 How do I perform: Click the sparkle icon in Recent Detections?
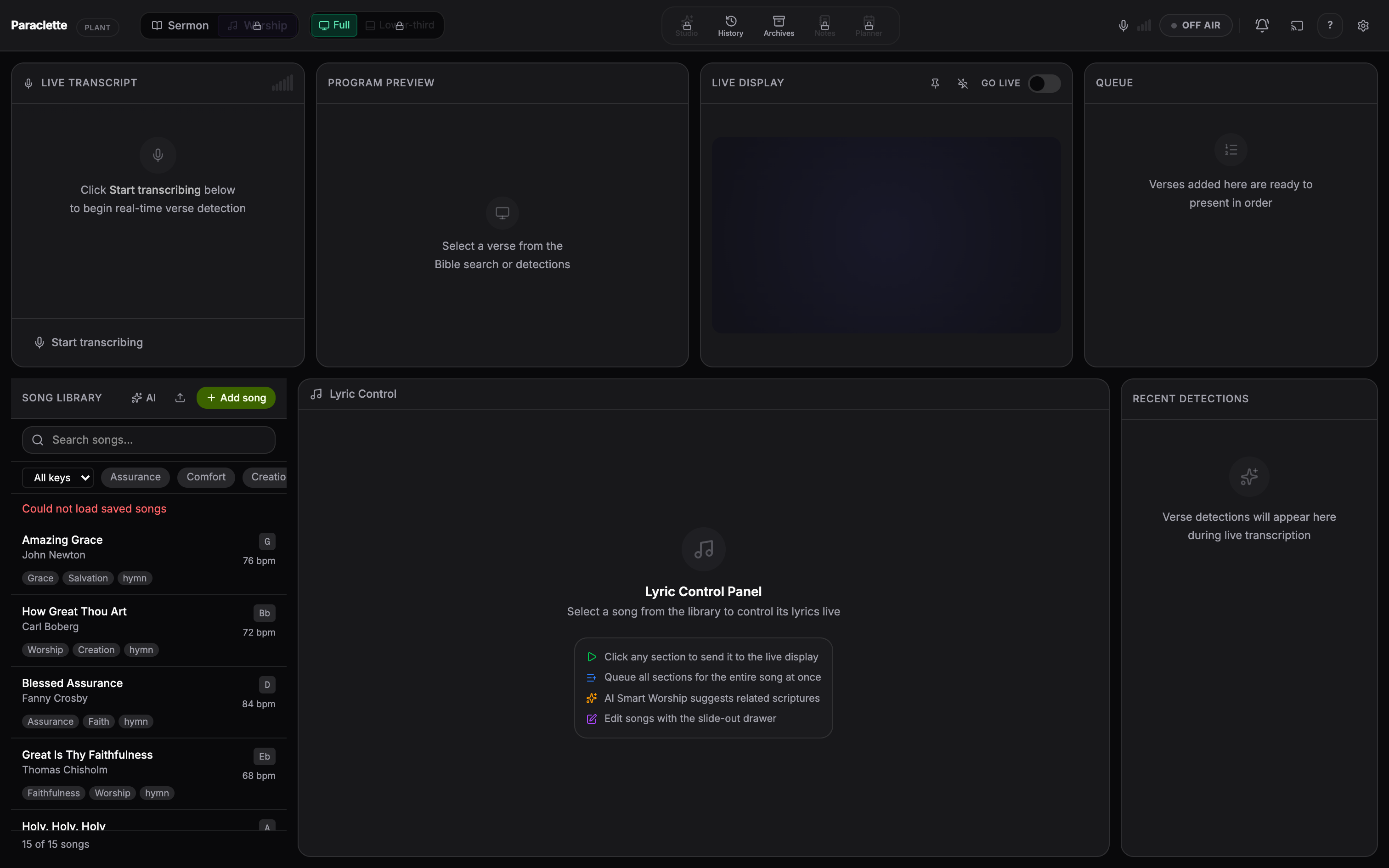tap(1249, 477)
